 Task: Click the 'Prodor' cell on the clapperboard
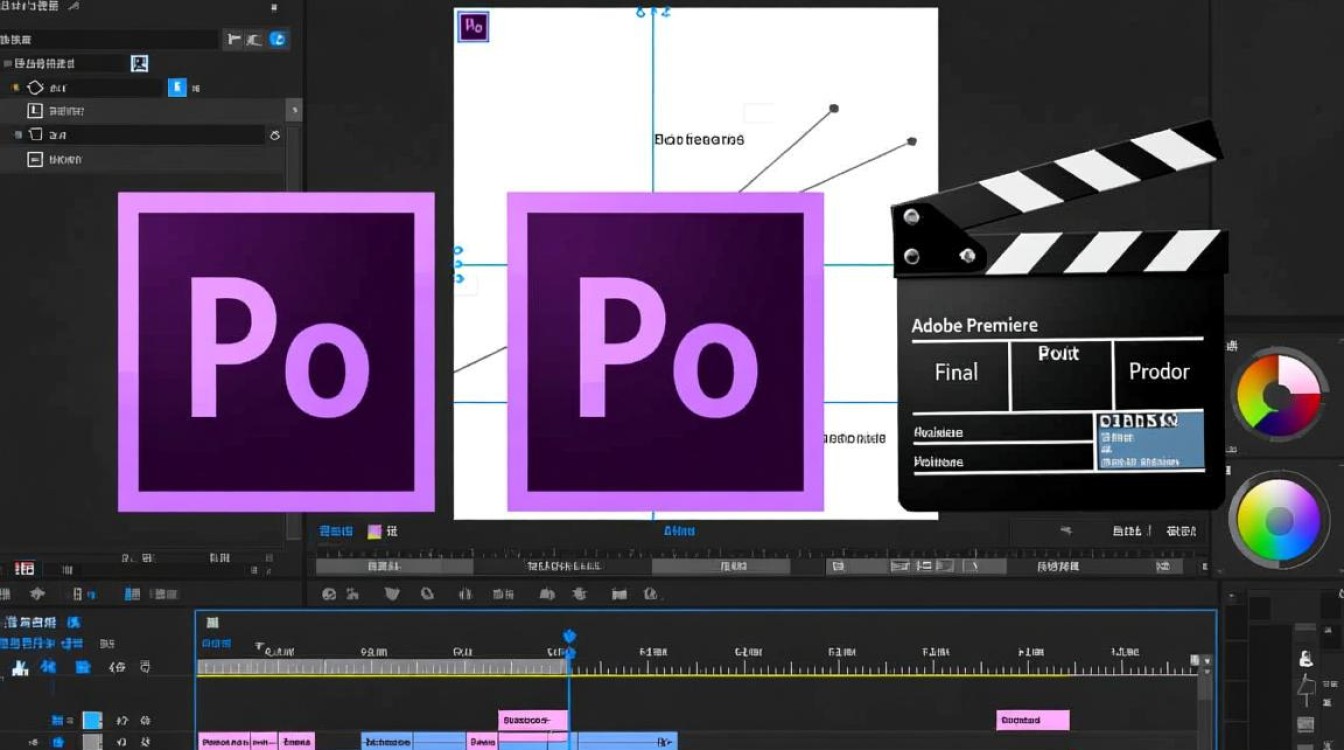click(1158, 374)
